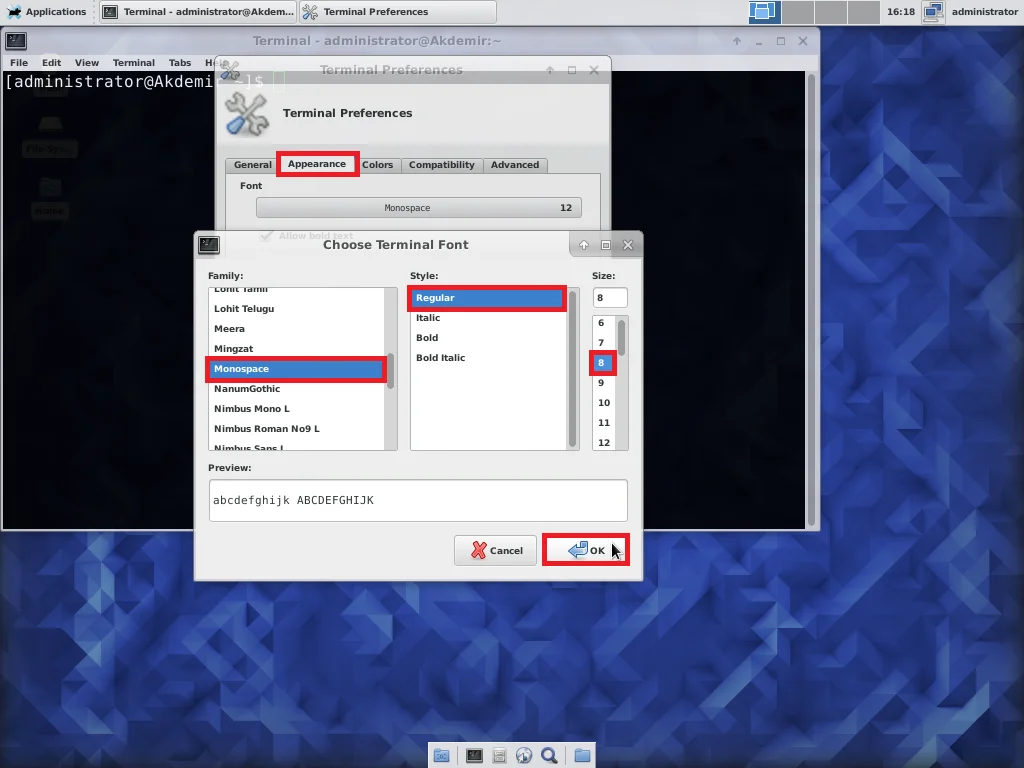
Task: Select the Mingzat font family
Action: coord(297,349)
